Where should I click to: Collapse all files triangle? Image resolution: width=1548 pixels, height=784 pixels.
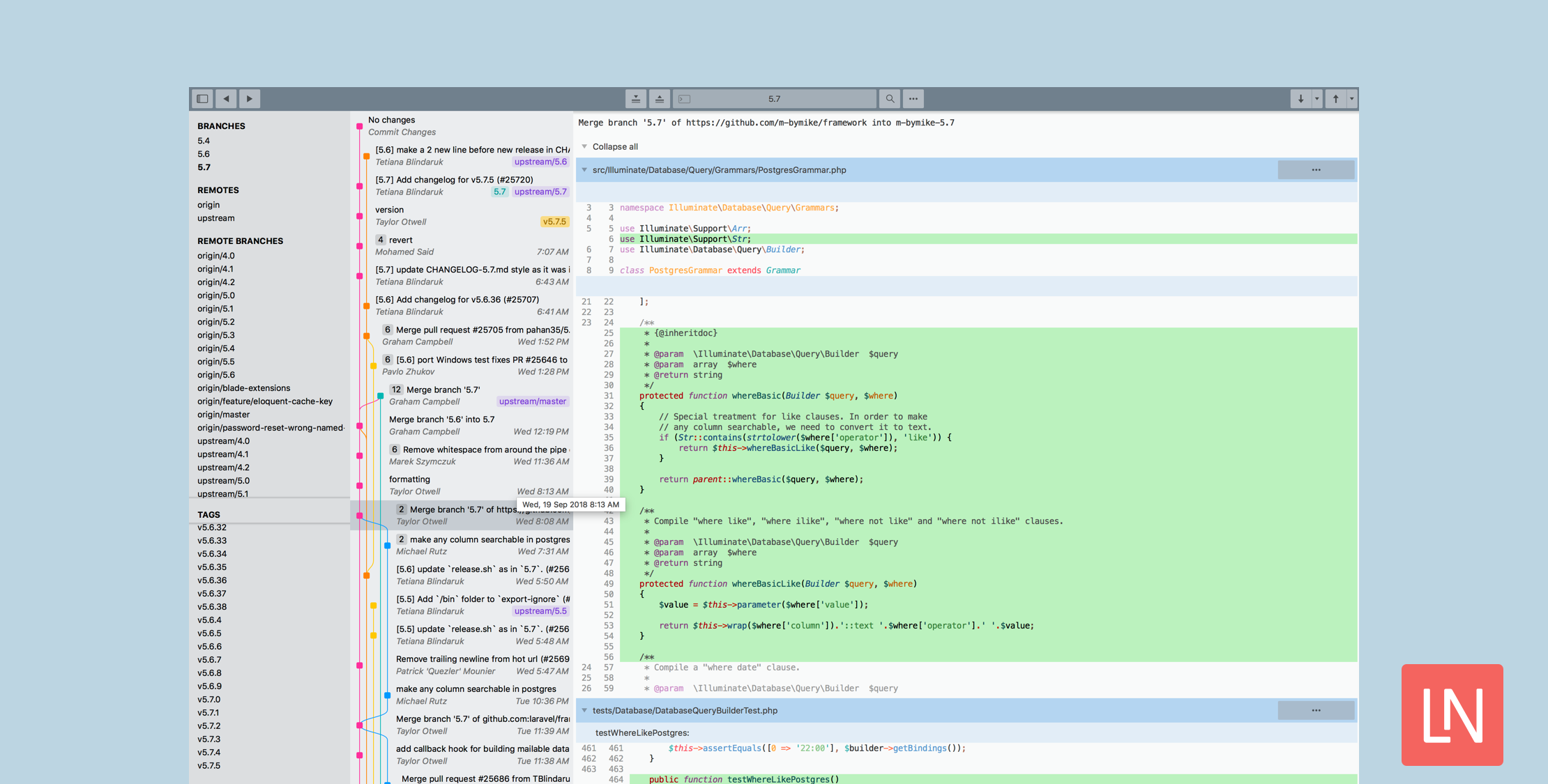[584, 146]
